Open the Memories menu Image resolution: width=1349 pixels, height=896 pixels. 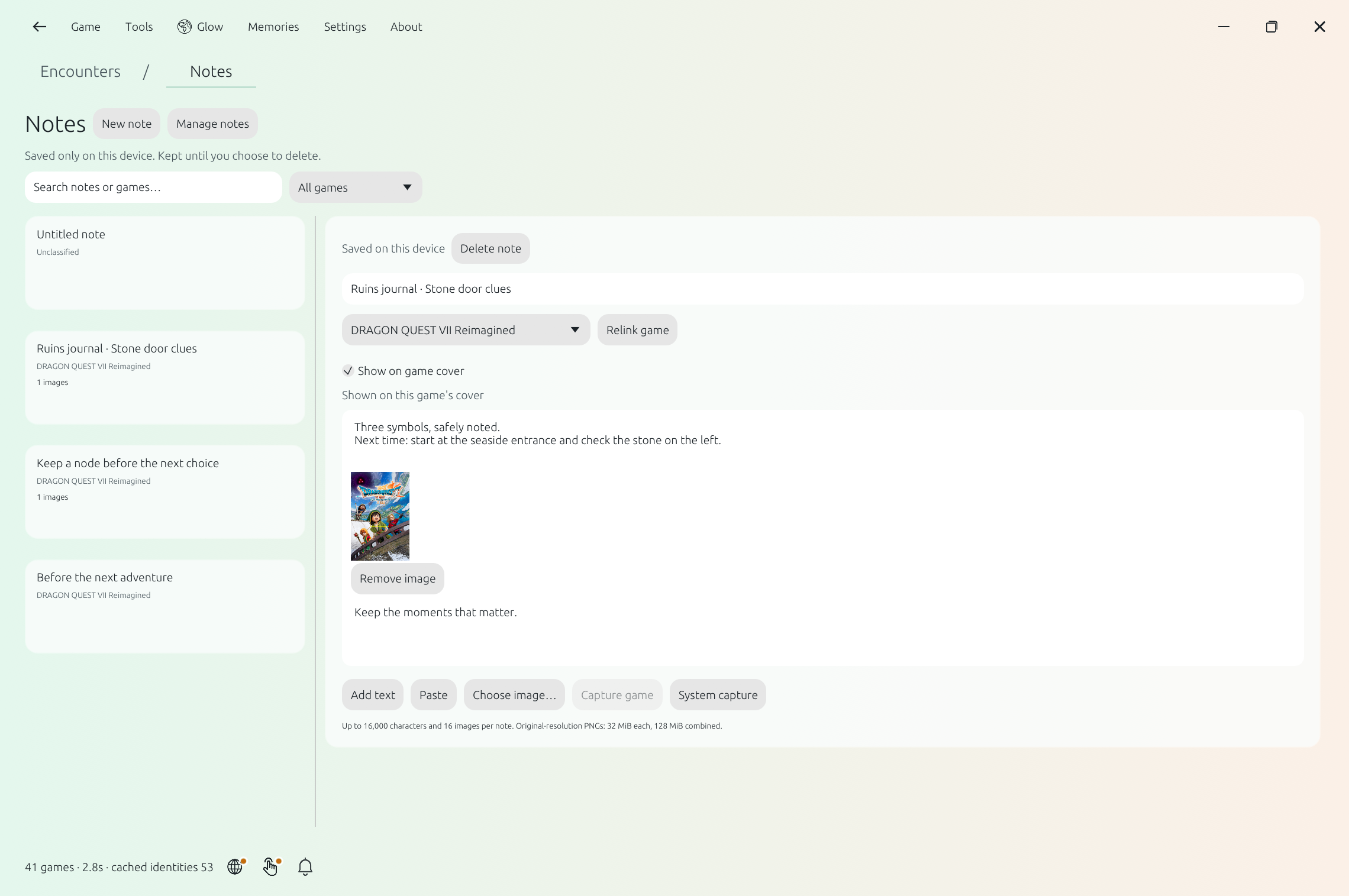click(273, 27)
